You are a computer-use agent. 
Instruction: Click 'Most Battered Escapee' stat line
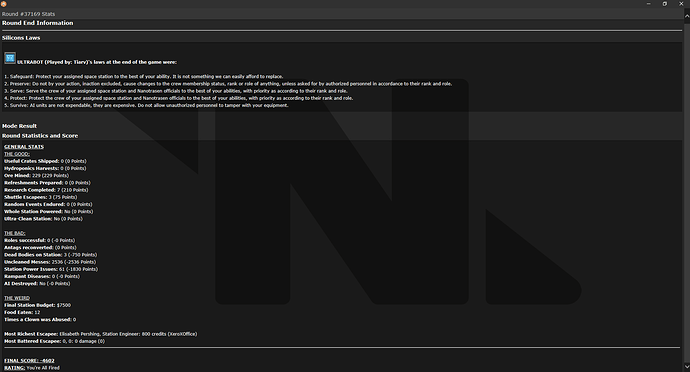click(55, 341)
